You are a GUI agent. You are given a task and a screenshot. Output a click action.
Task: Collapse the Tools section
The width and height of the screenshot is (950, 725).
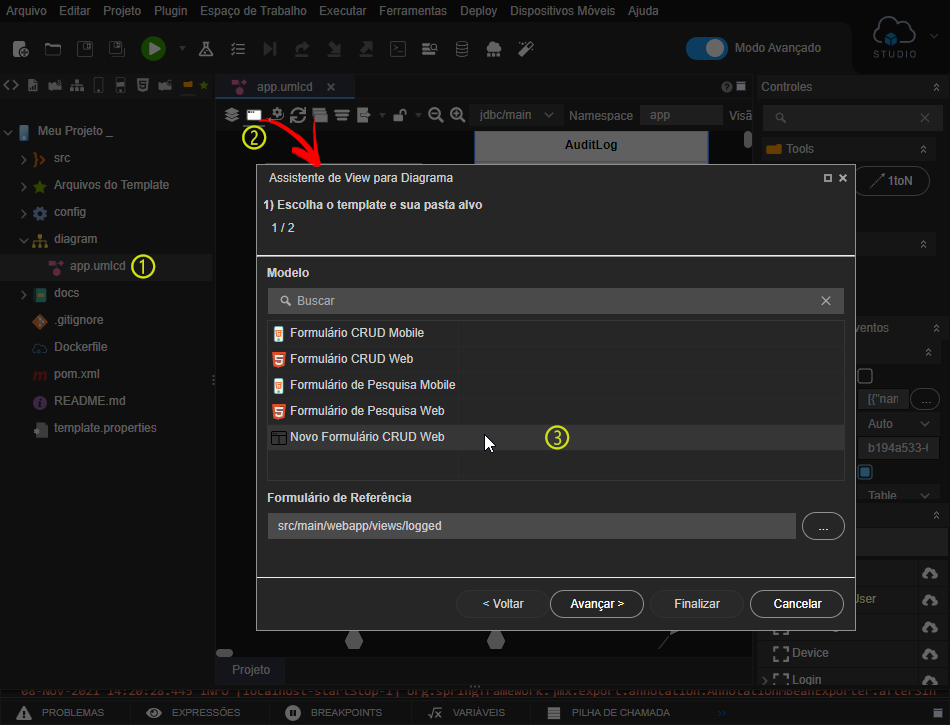pyautogui.click(x=923, y=149)
